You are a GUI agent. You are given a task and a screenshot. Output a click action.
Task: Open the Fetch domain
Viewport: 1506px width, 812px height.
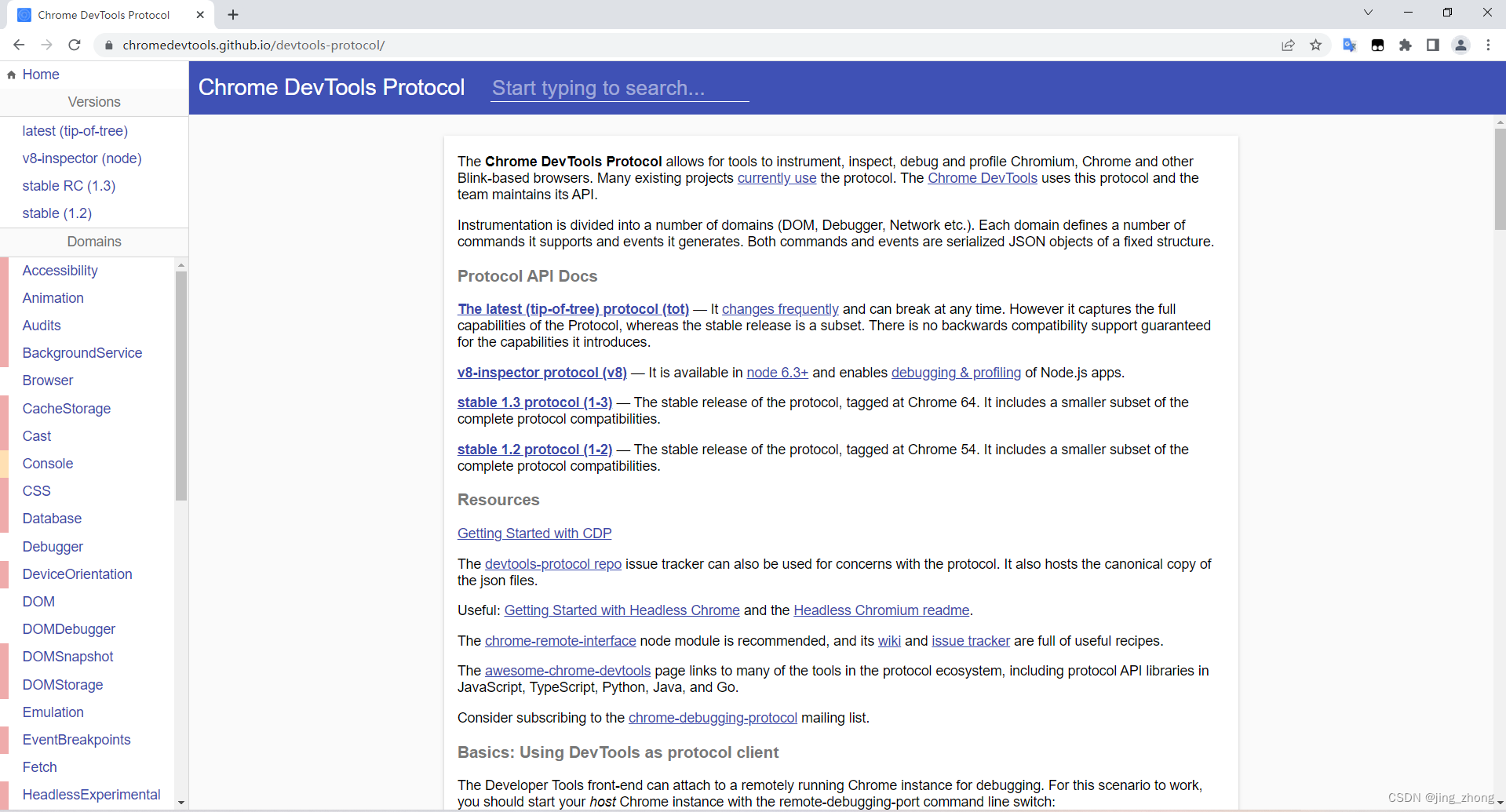[x=39, y=767]
